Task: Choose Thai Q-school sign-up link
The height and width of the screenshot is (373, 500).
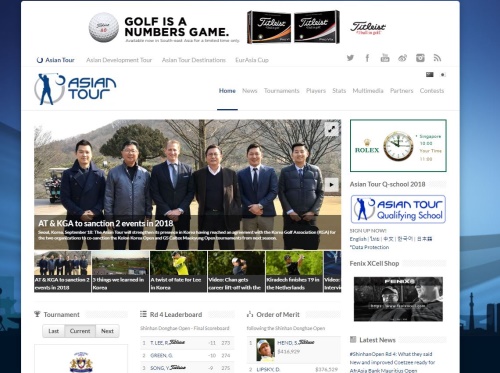Action: point(375,239)
